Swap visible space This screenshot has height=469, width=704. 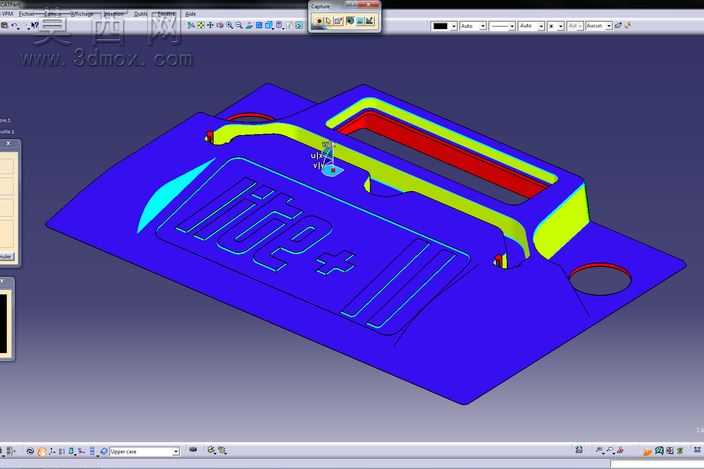299,26
